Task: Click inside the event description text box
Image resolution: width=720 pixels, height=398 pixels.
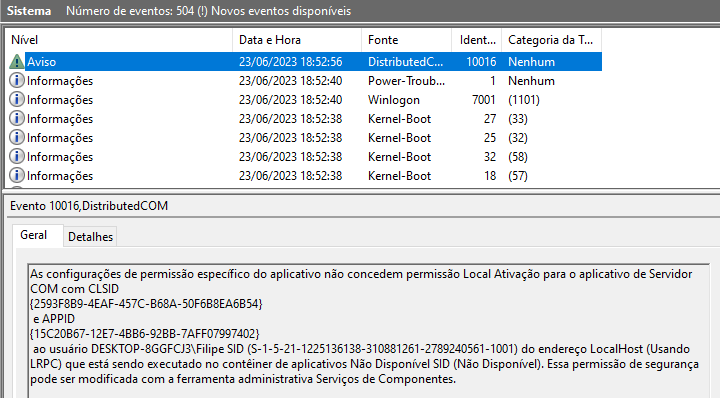Action: (x=369, y=331)
